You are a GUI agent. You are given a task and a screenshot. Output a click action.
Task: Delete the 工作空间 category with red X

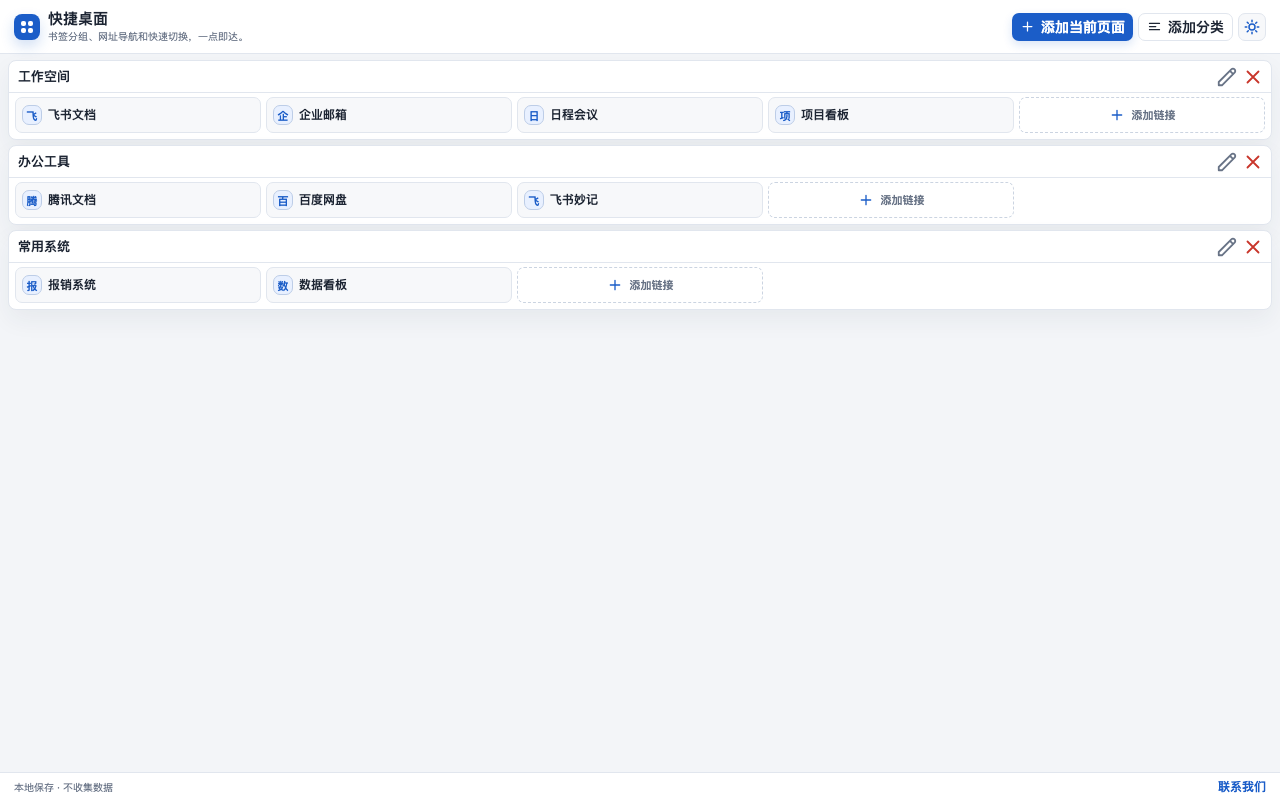click(1253, 77)
